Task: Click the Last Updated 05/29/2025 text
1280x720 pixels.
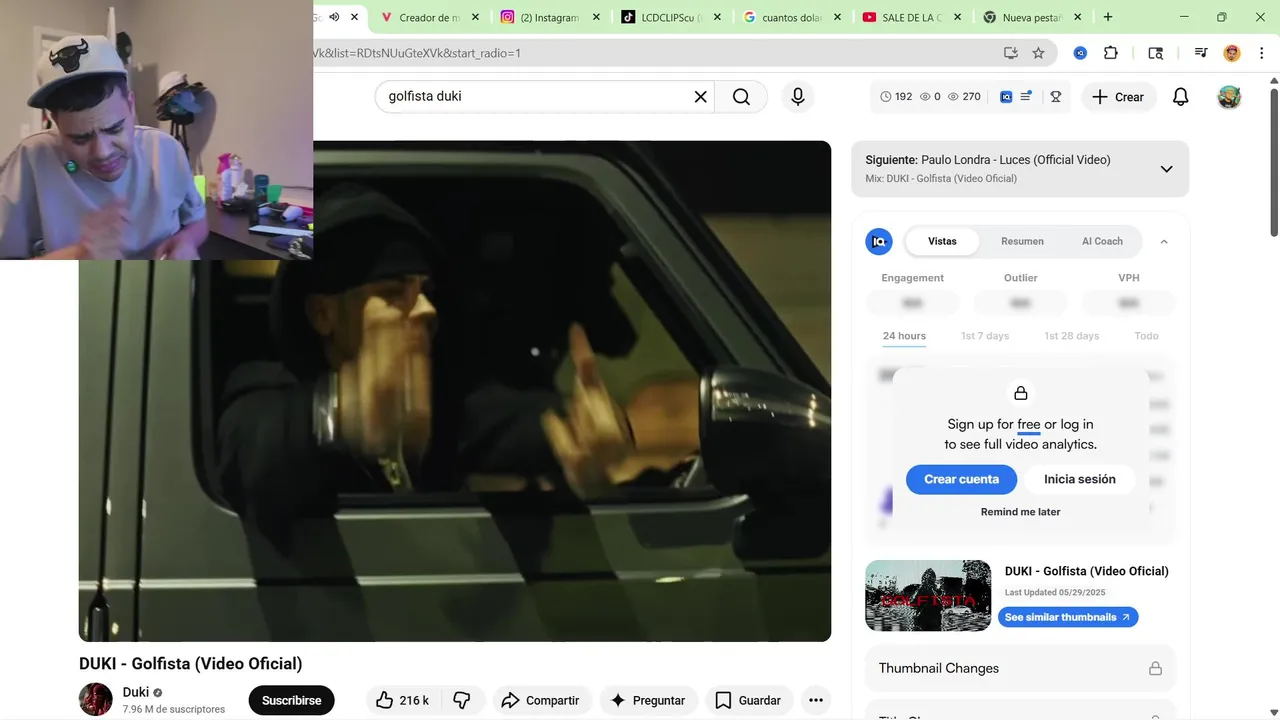Action: [1055, 592]
